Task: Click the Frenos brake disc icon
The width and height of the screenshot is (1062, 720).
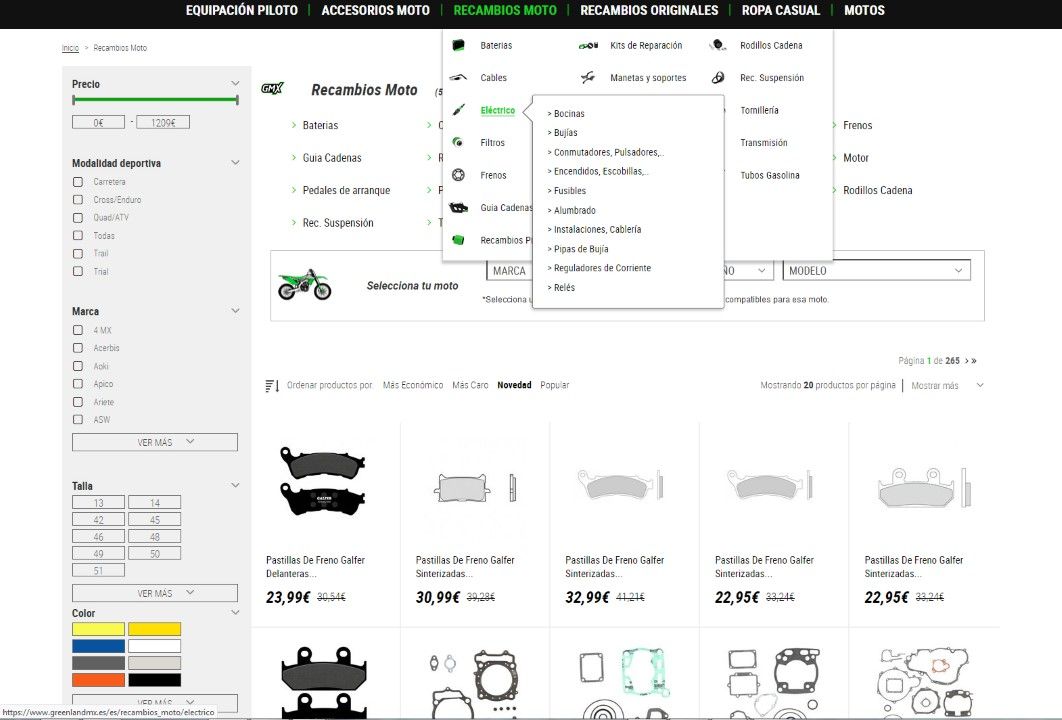Action: pyautogui.click(x=459, y=175)
